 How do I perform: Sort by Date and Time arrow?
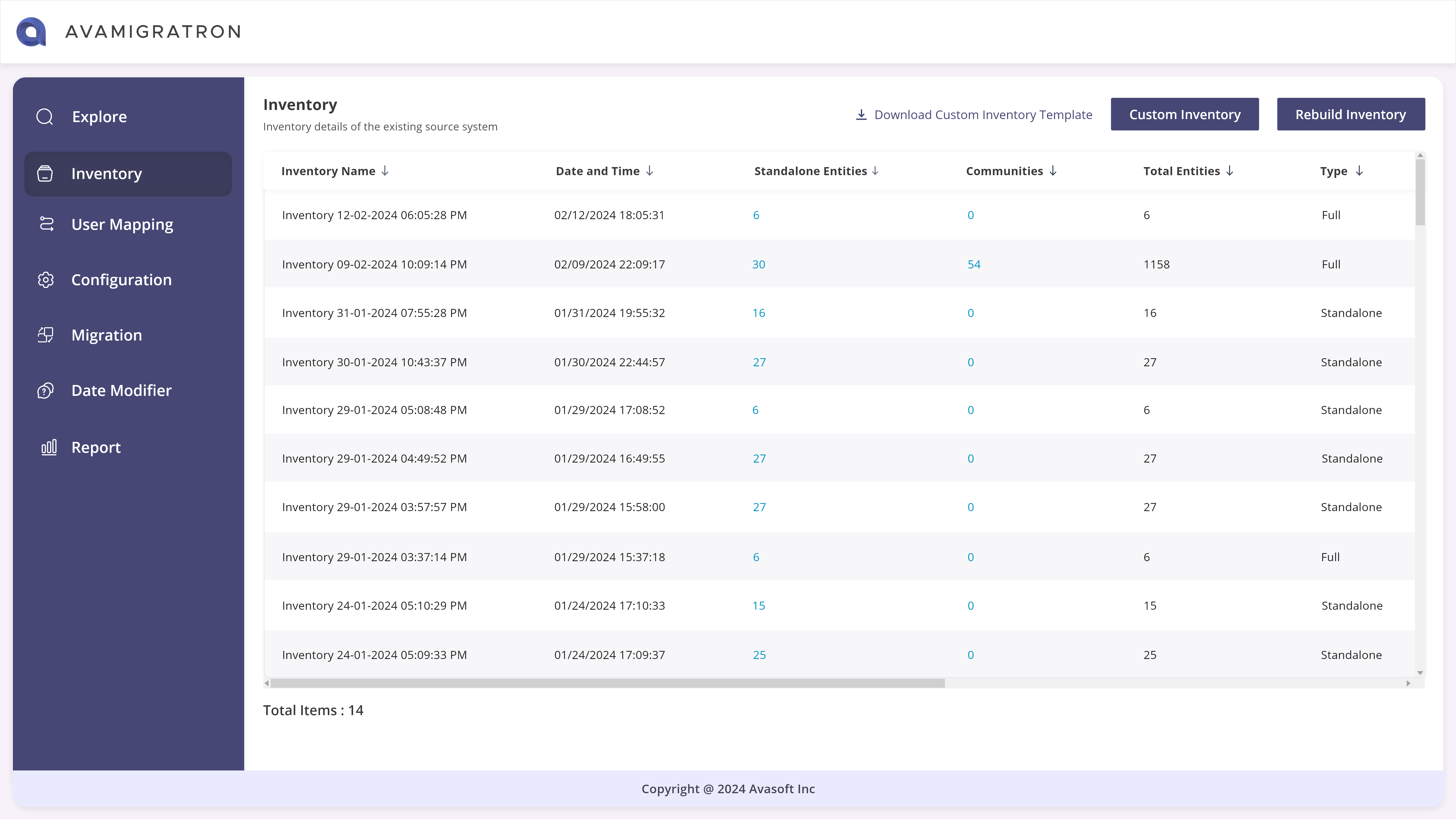pos(649,171)
